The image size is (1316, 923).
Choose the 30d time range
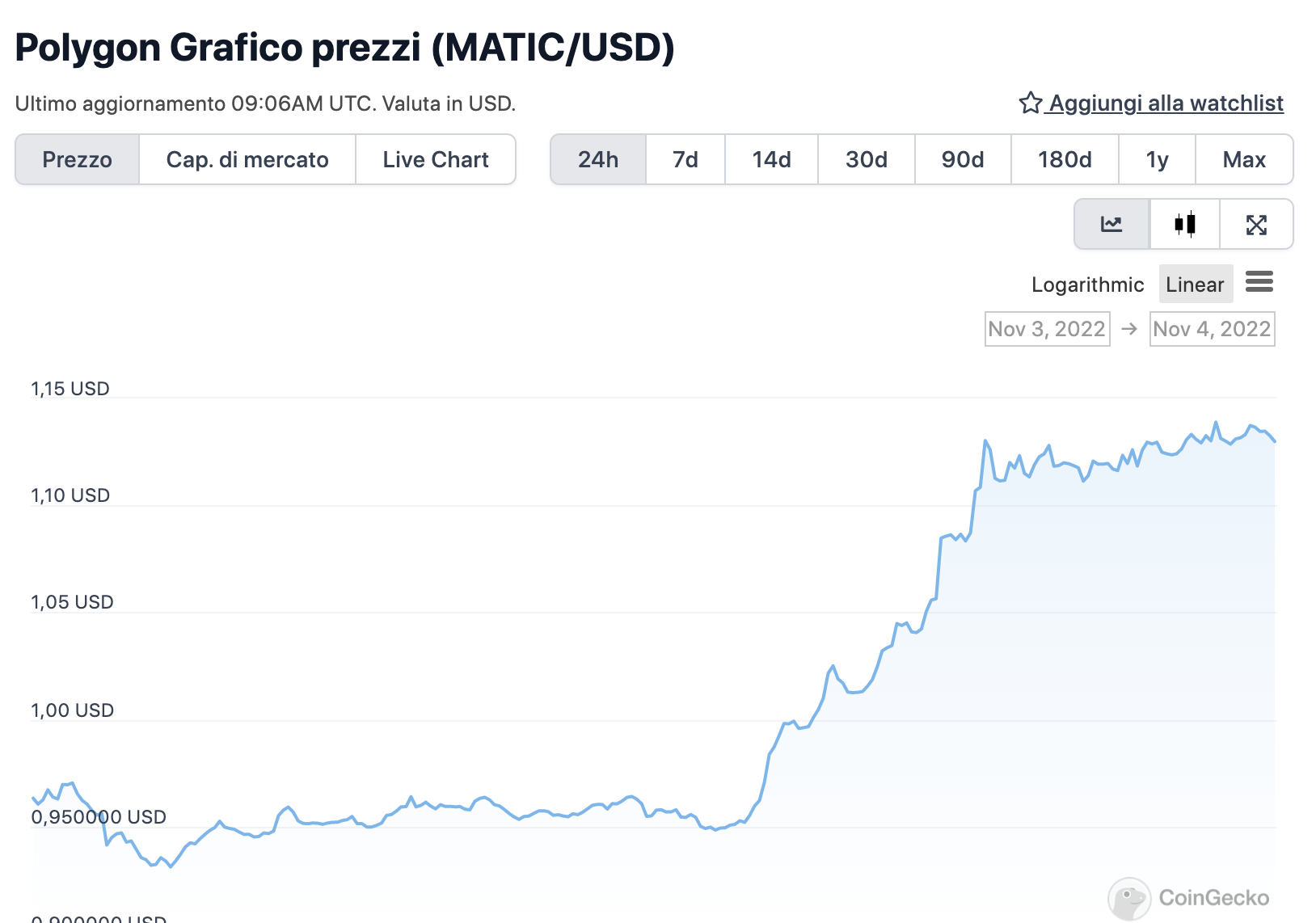(867, 159)
